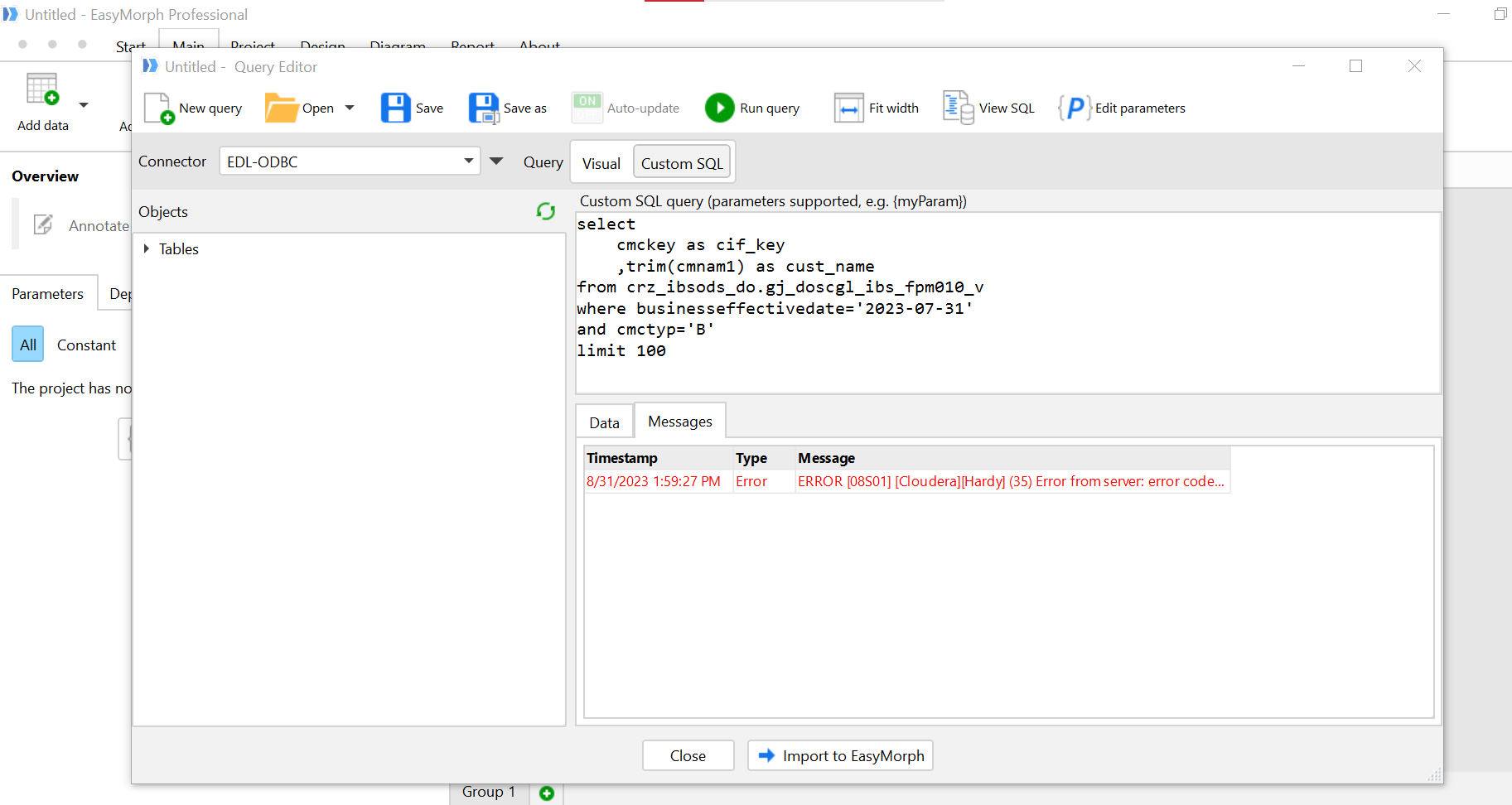Expand the Open dropdown arrow
This screenshot has width=1512, height=805.
(350, 108)
